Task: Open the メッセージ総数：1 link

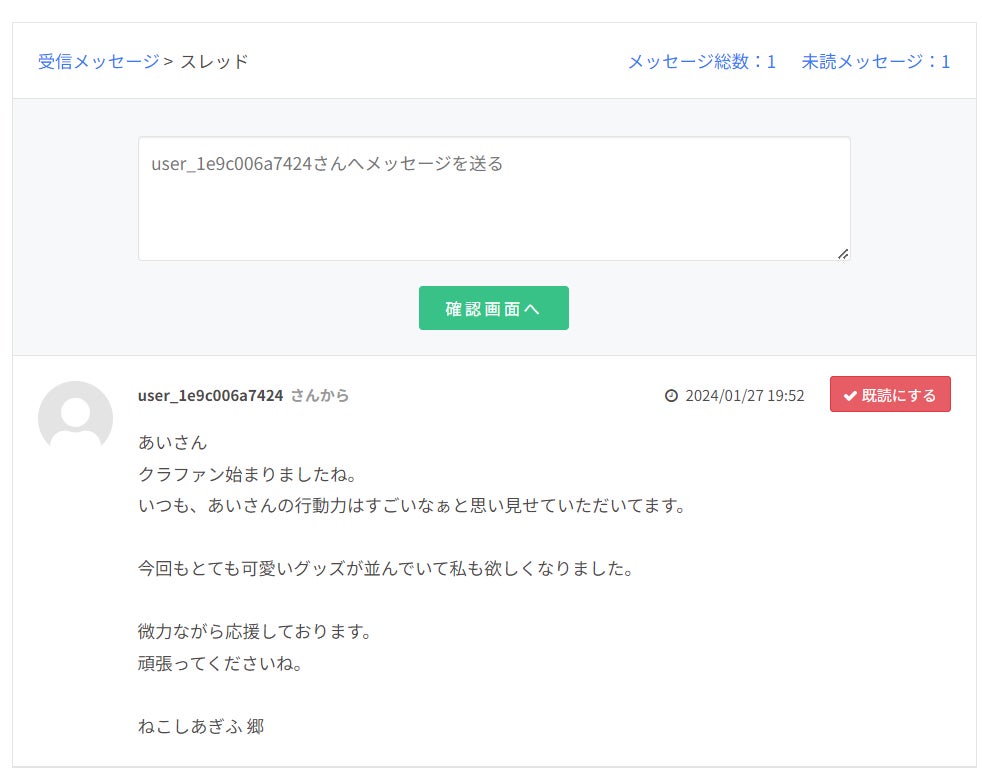Action: [701, 62]
